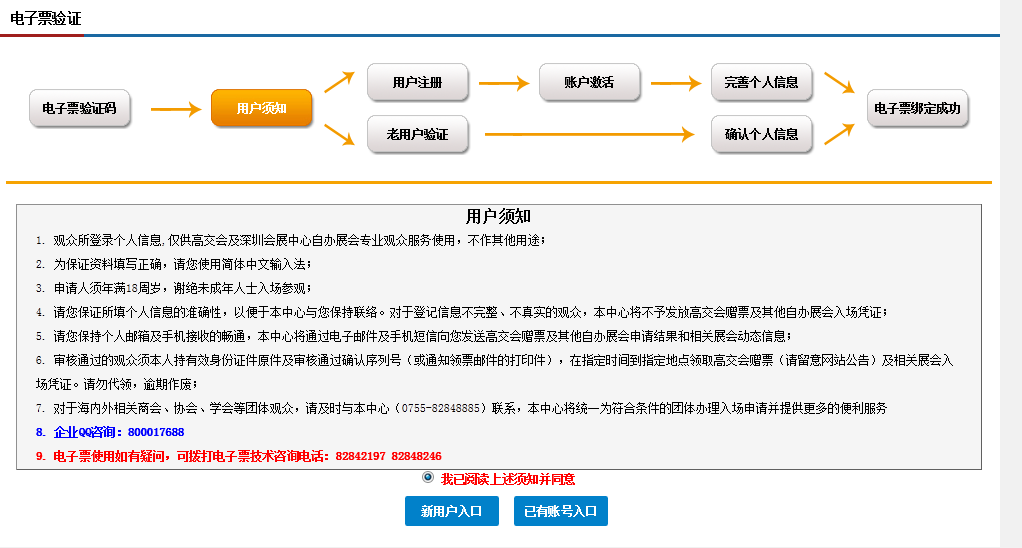This screenshot has height=548, width=1022.
Task: Open the 用户注册 step box
Action: click(x=418, y=82)
